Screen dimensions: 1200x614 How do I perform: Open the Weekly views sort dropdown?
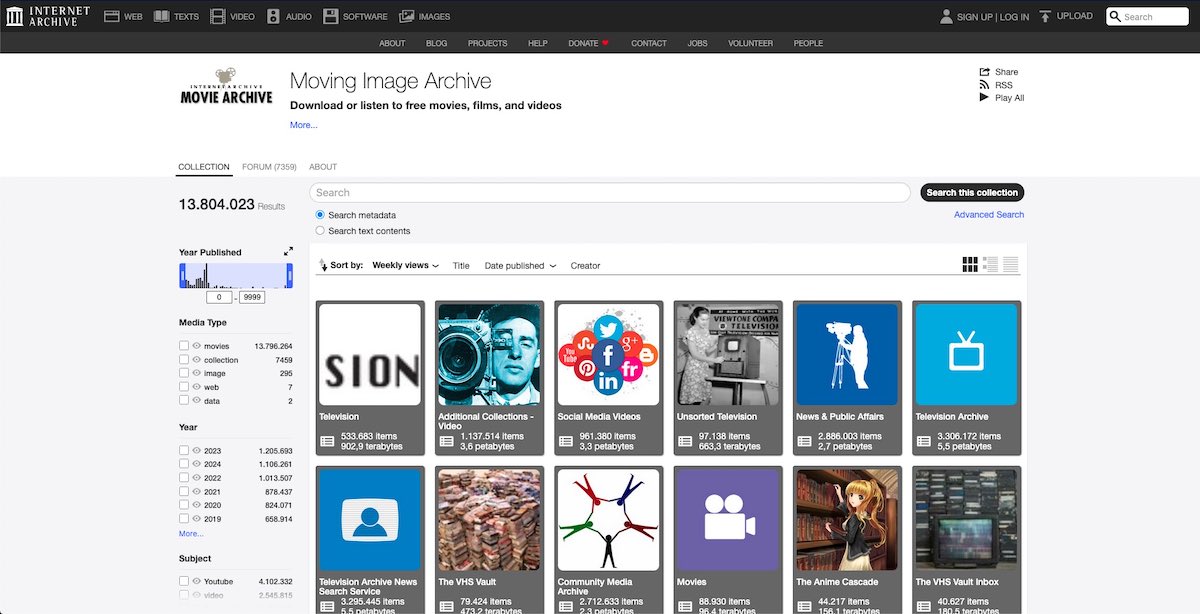coord(405,266)
